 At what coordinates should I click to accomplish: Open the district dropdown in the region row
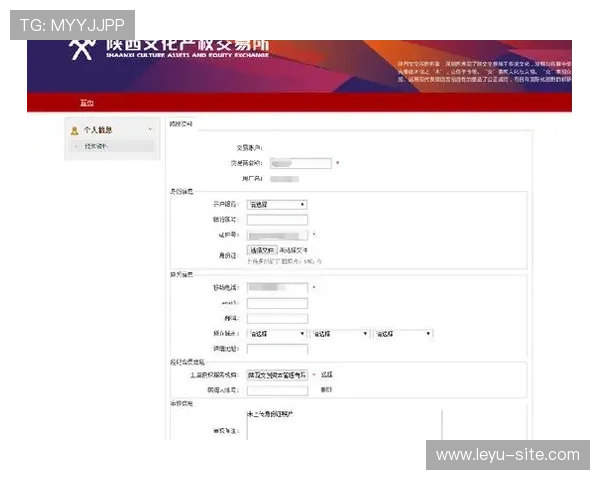[403, 334]
